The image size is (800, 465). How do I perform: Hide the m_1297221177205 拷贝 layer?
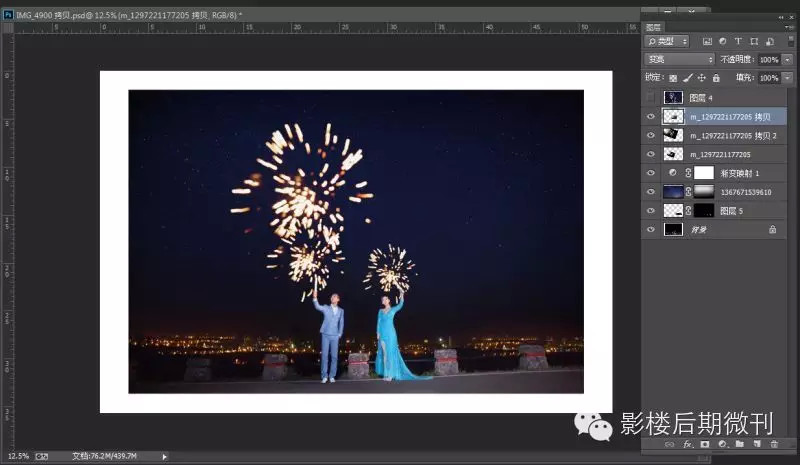[651, 116]
